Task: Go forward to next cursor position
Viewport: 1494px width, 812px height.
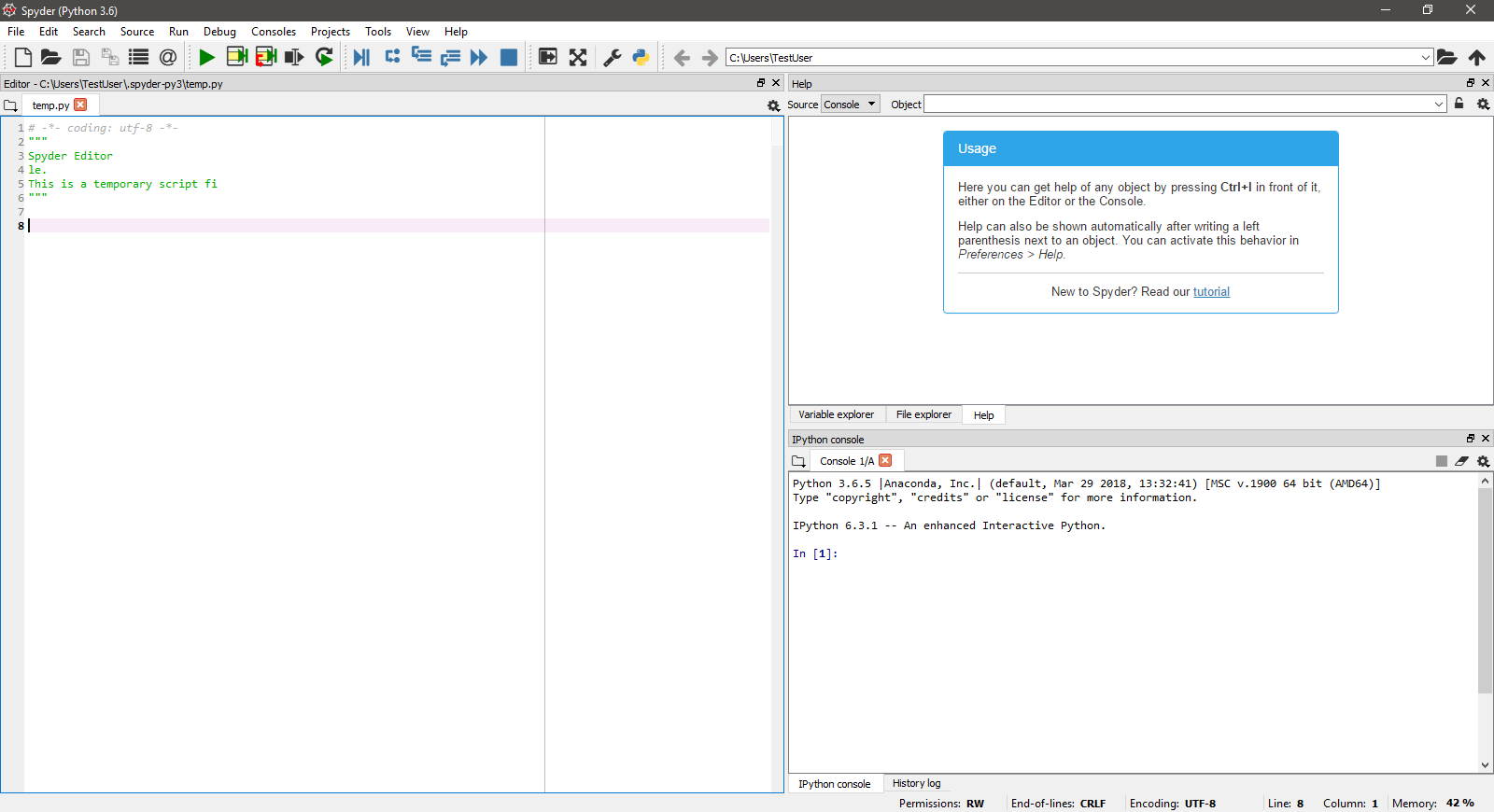Action: (710, 58)
